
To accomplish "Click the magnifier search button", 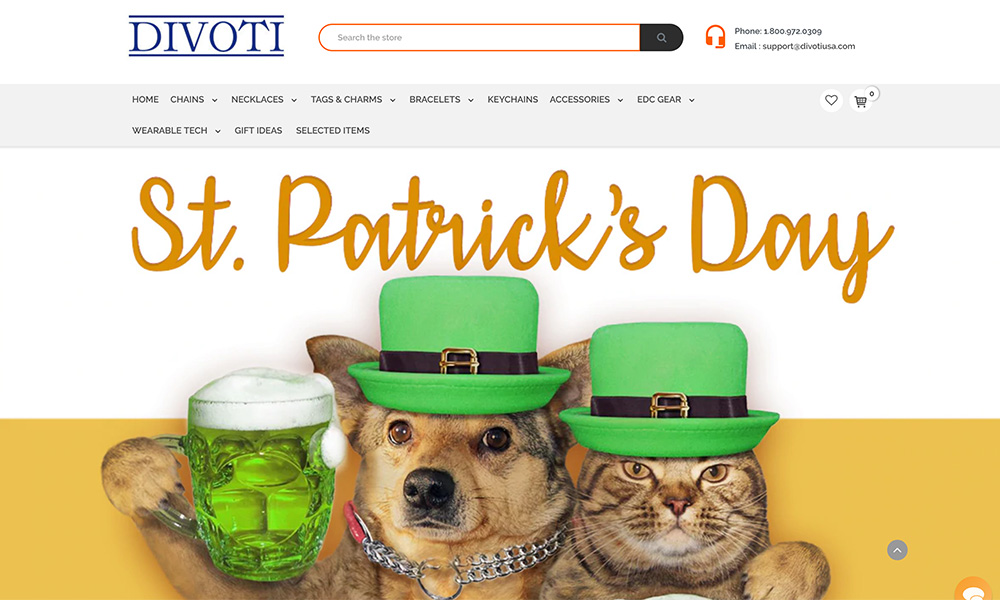I will pos(661,38).
